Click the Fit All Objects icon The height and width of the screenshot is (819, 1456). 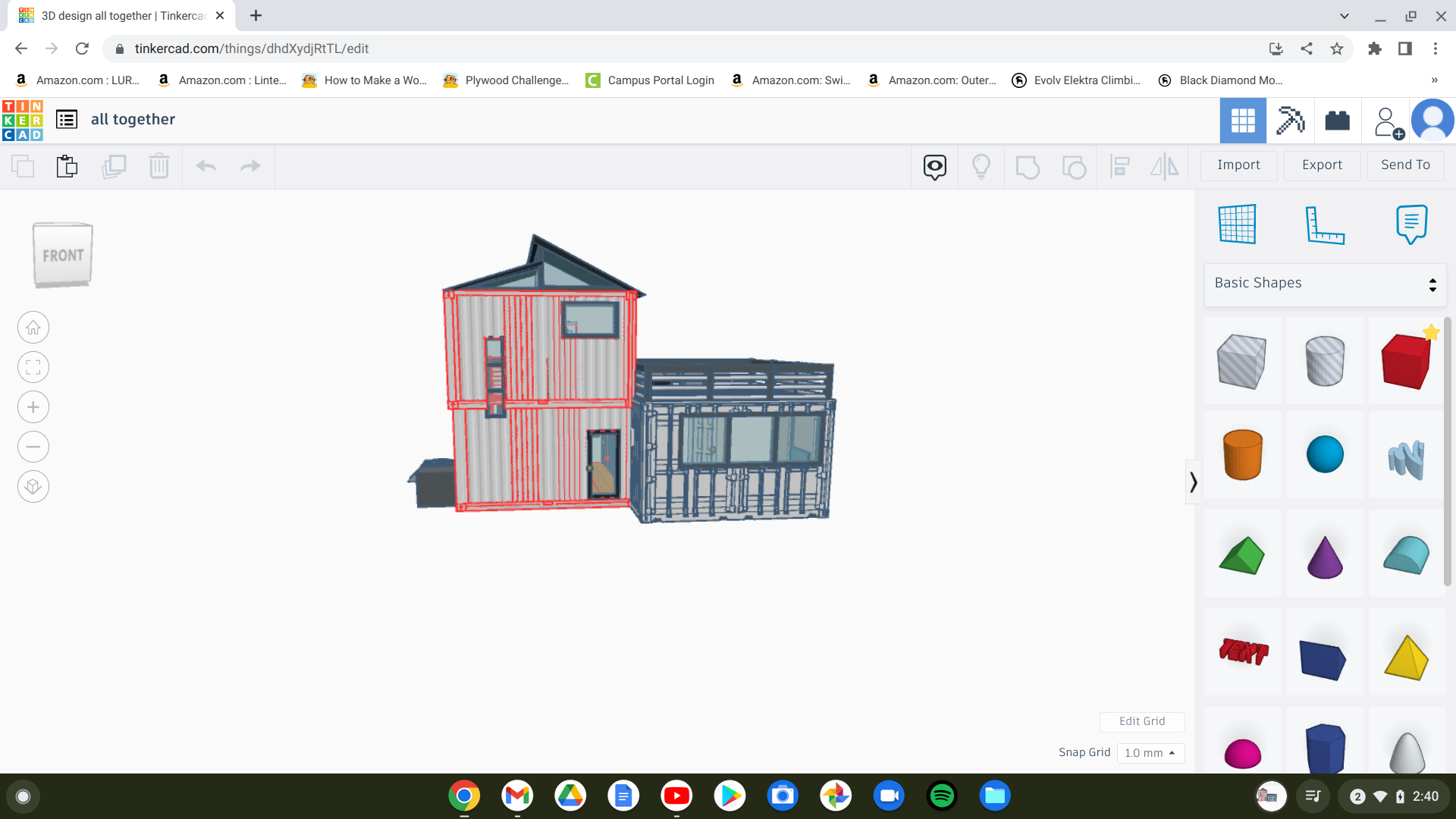pyautogui.click(x=33, y=367)
